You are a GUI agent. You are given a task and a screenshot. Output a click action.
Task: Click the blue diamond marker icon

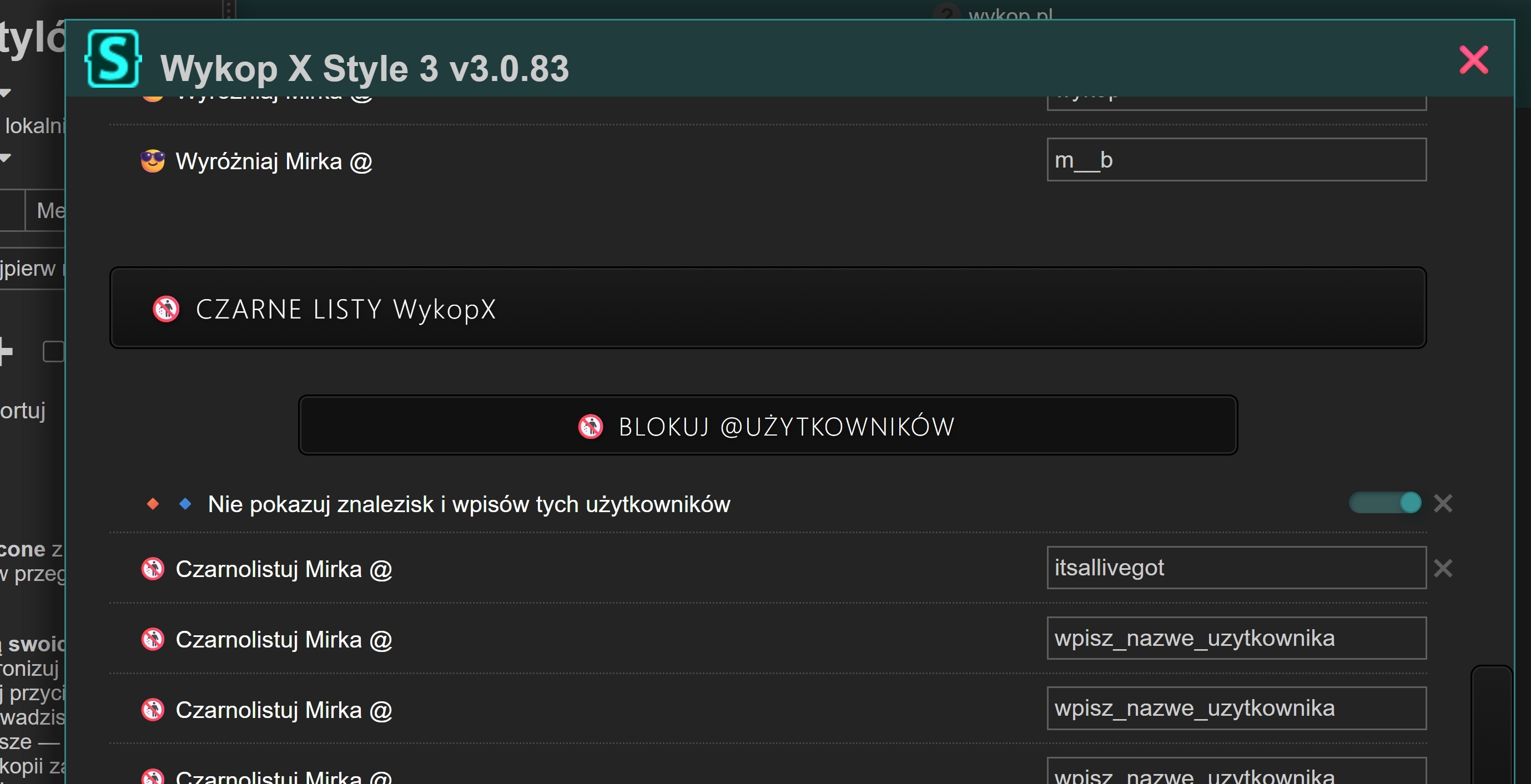185,504
